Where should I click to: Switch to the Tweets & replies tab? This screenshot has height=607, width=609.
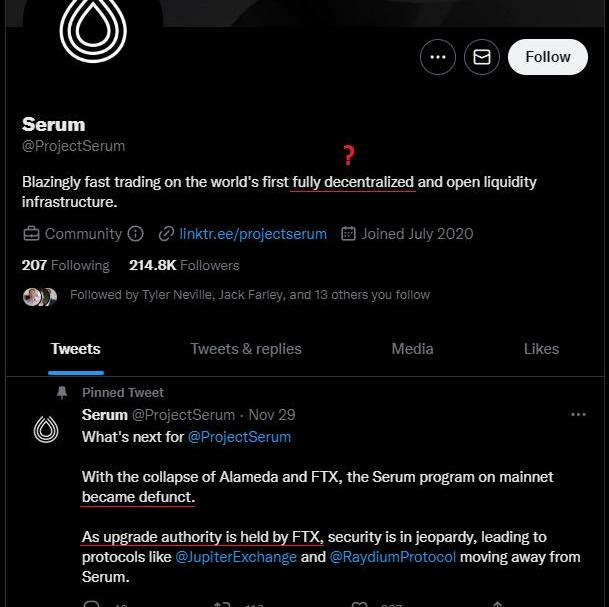click(246, 349)
